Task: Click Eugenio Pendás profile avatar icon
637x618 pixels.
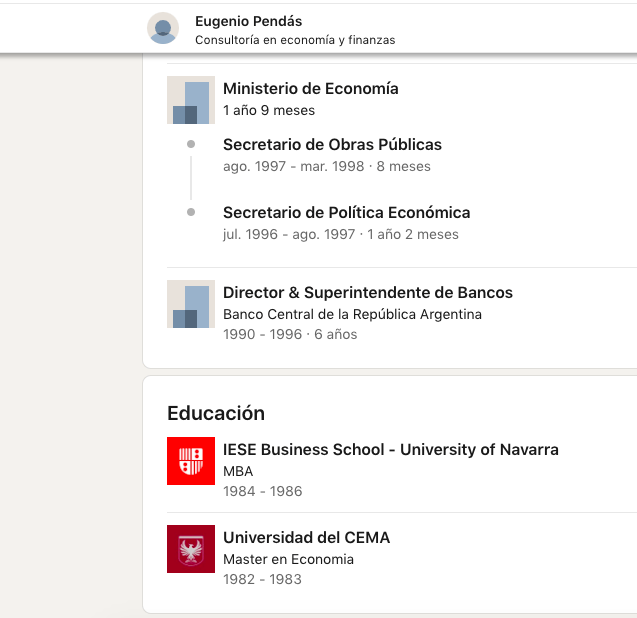Action: (163, 28)
